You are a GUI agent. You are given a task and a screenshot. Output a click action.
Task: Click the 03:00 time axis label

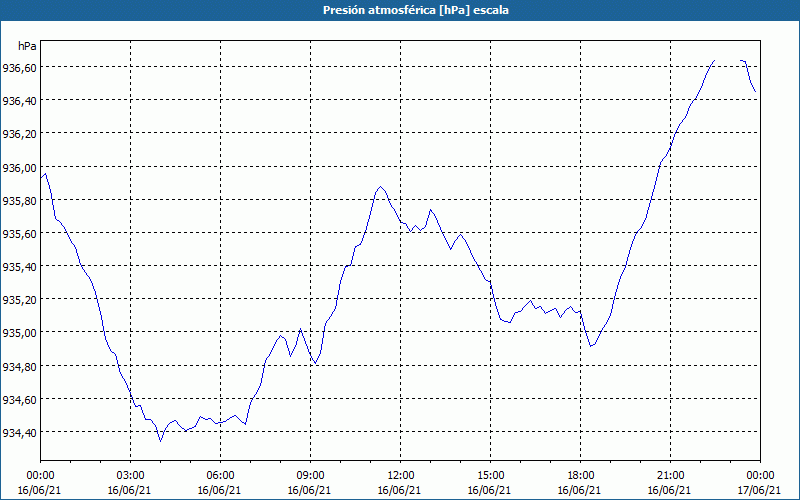pos(130,476)
